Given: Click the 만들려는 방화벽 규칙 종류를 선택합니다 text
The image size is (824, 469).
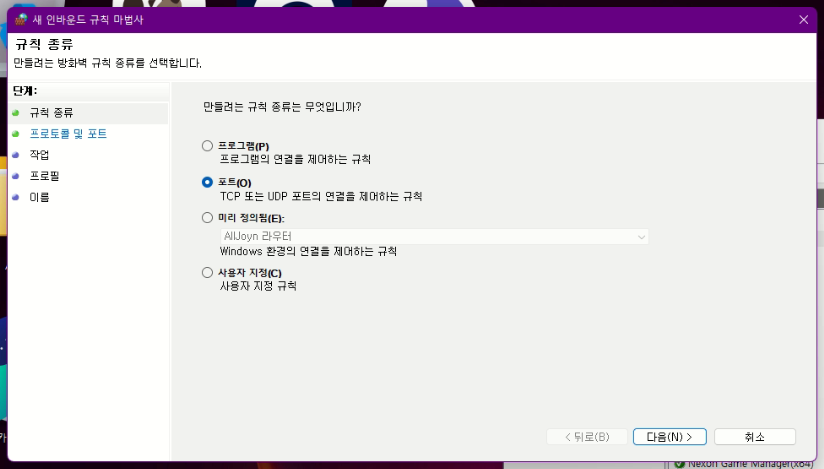Looking at the screenshot, I should (108, 63).
